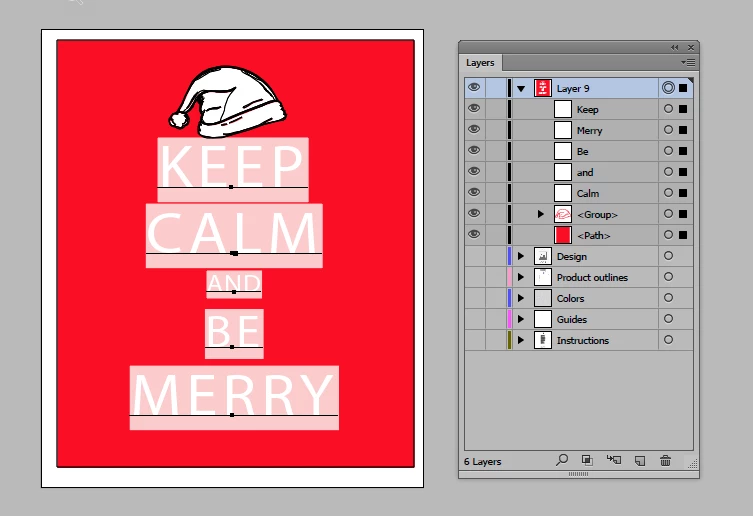This screenshot has height=516, width=753.
Task: Open the Layers panel flyout menu
Action: pos(688,62)
